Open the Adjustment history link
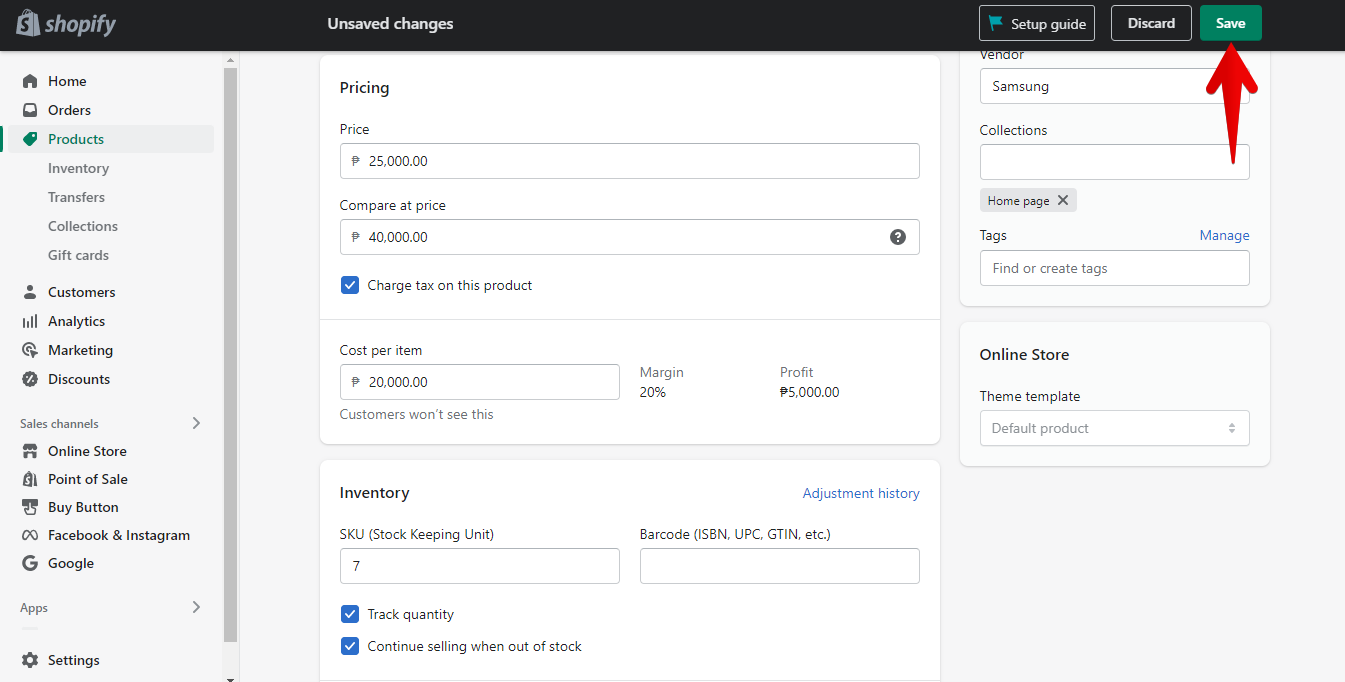The width and height of the screenshot is (1345, 682). pos(860,493)
